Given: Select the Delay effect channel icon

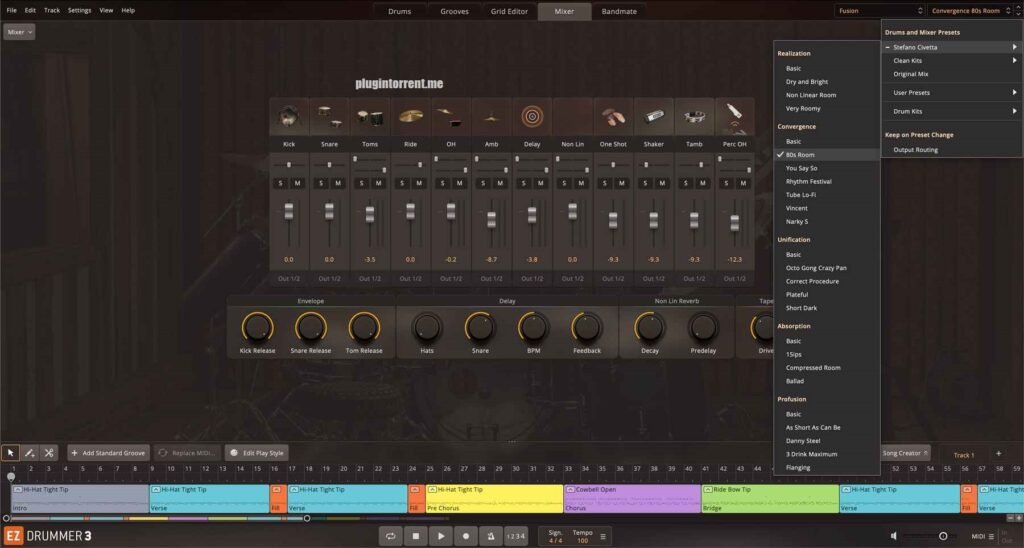Looking at the screenshot, I should coord(532,117).
